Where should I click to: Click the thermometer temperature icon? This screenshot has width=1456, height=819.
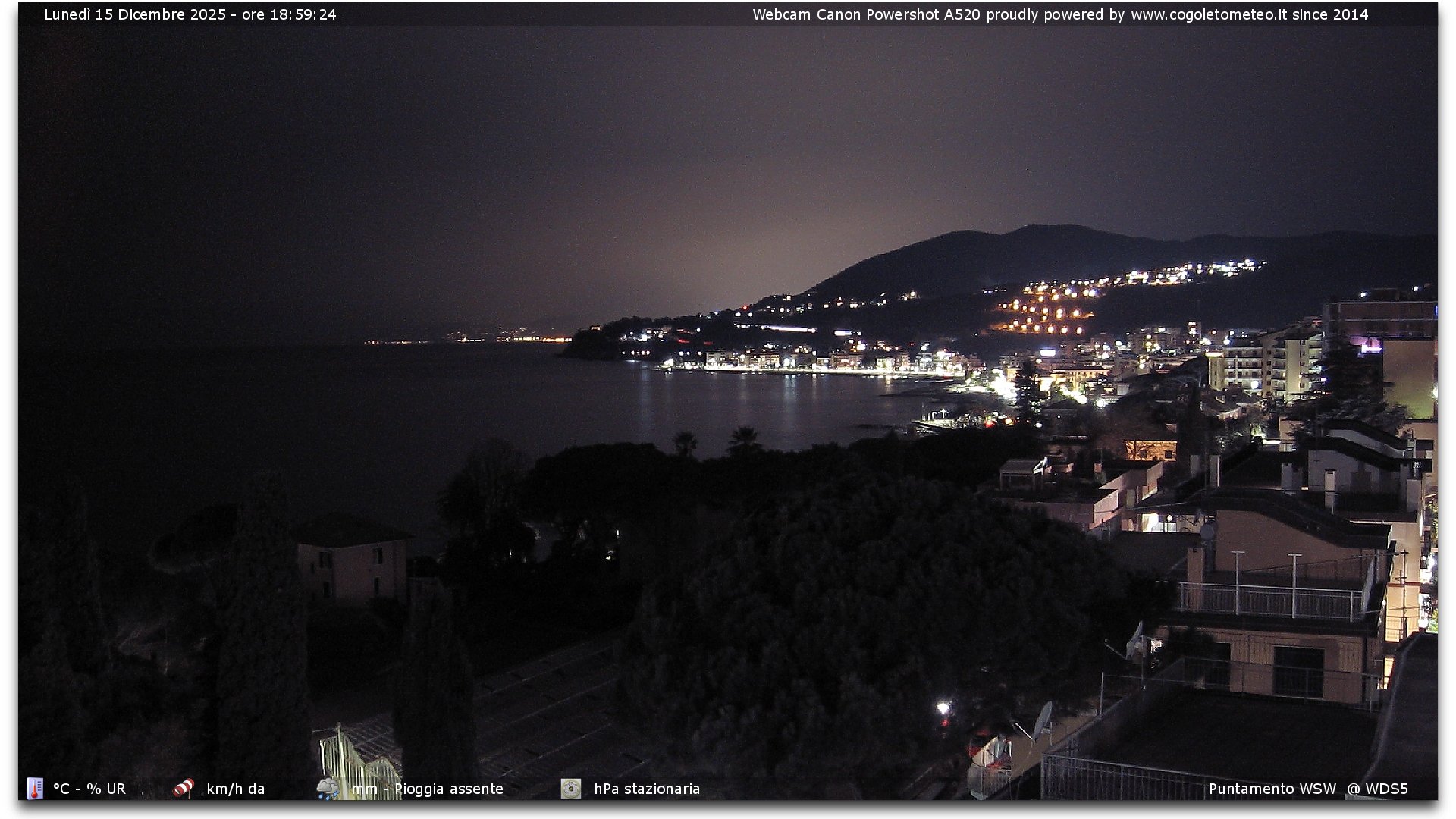tap(35, 789)
